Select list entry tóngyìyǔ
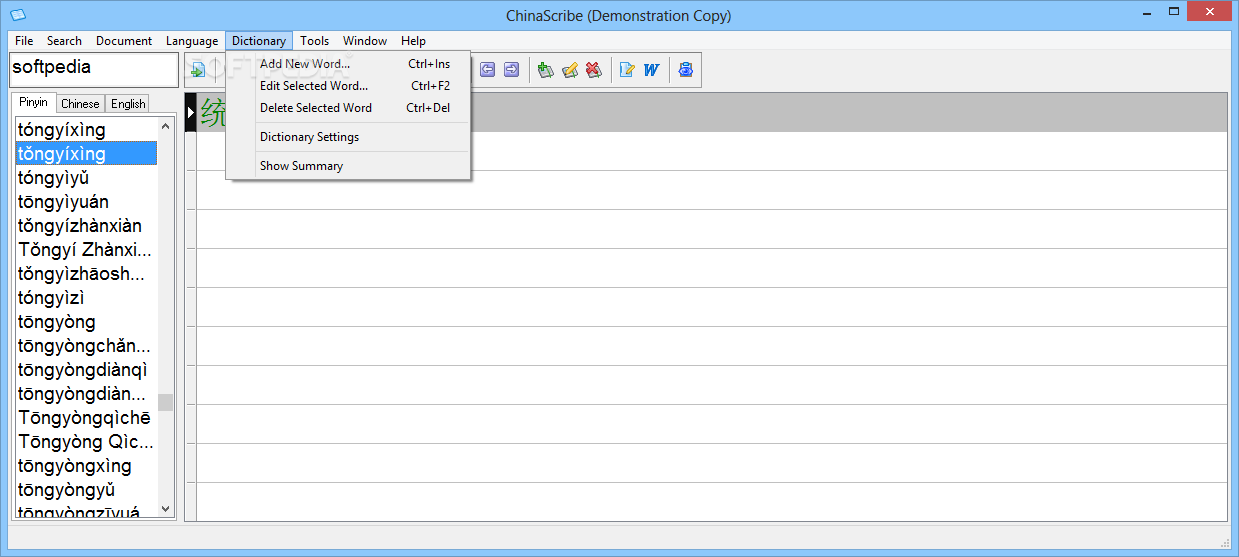Screen dimensions: 1239x557 [x=86, y=178]
